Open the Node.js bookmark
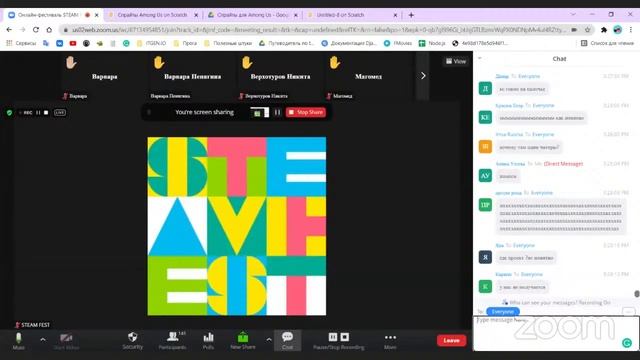This screenshot has width=640, height=360. coord(432,43)
